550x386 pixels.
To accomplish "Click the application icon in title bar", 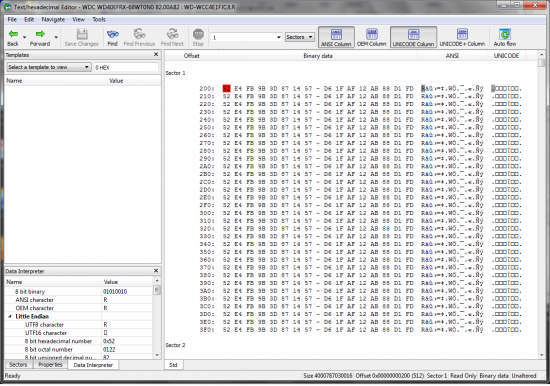I will 7,7.
